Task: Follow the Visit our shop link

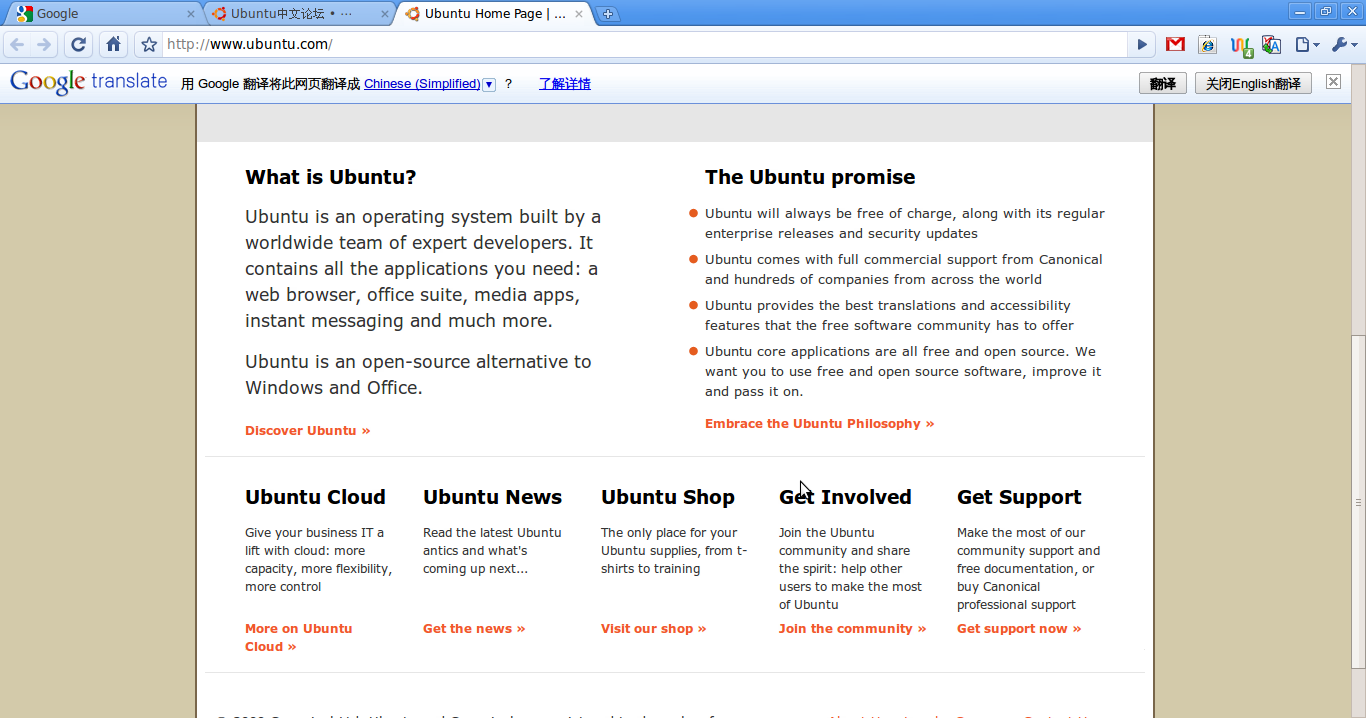Action: (654, 629)
